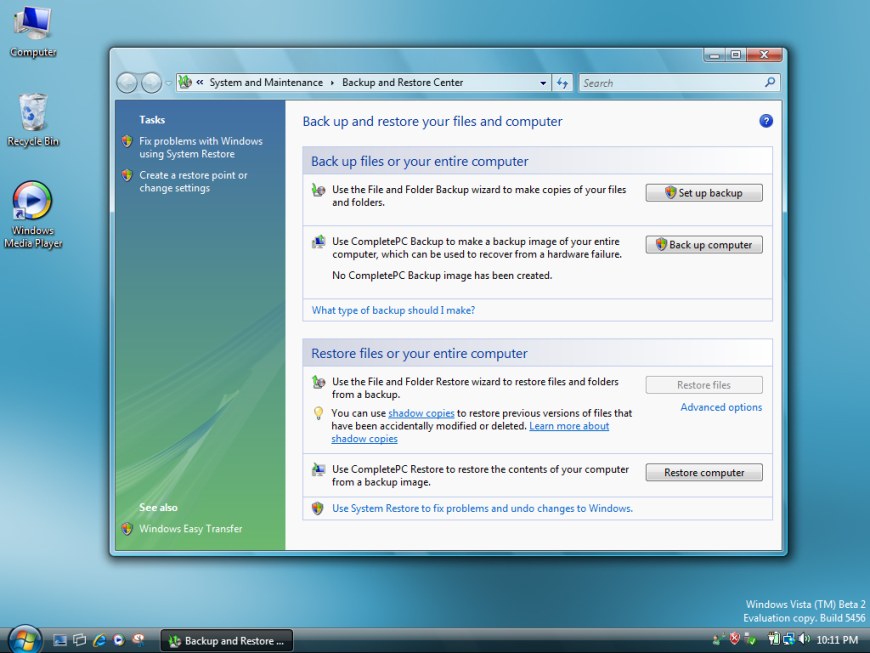Click Switch between windows quick launch icon
This screenshot has width=870, height=653.
79,640
